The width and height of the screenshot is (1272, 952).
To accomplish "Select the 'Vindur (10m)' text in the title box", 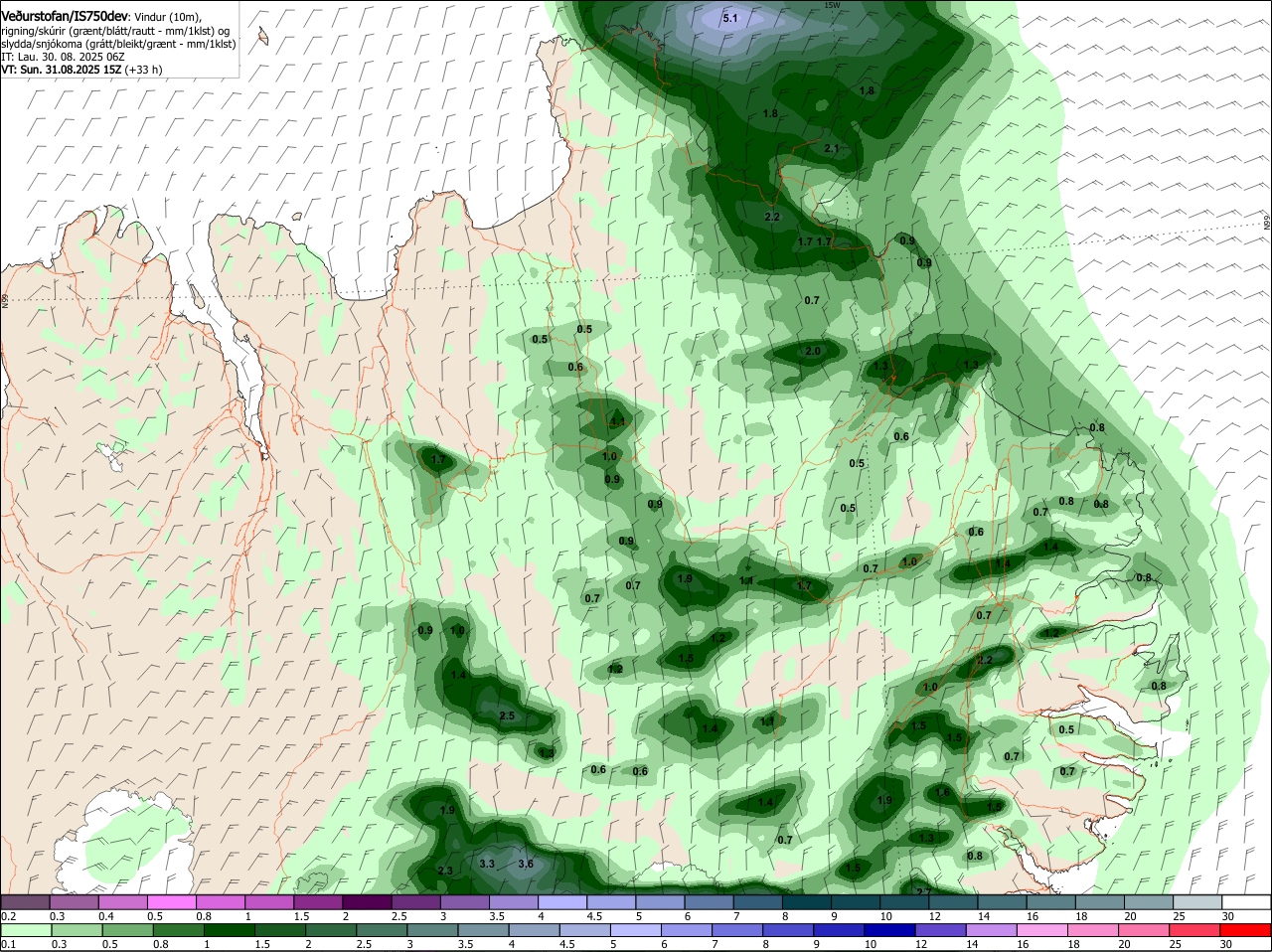I will pyautogui.click(x=168, y=17).
